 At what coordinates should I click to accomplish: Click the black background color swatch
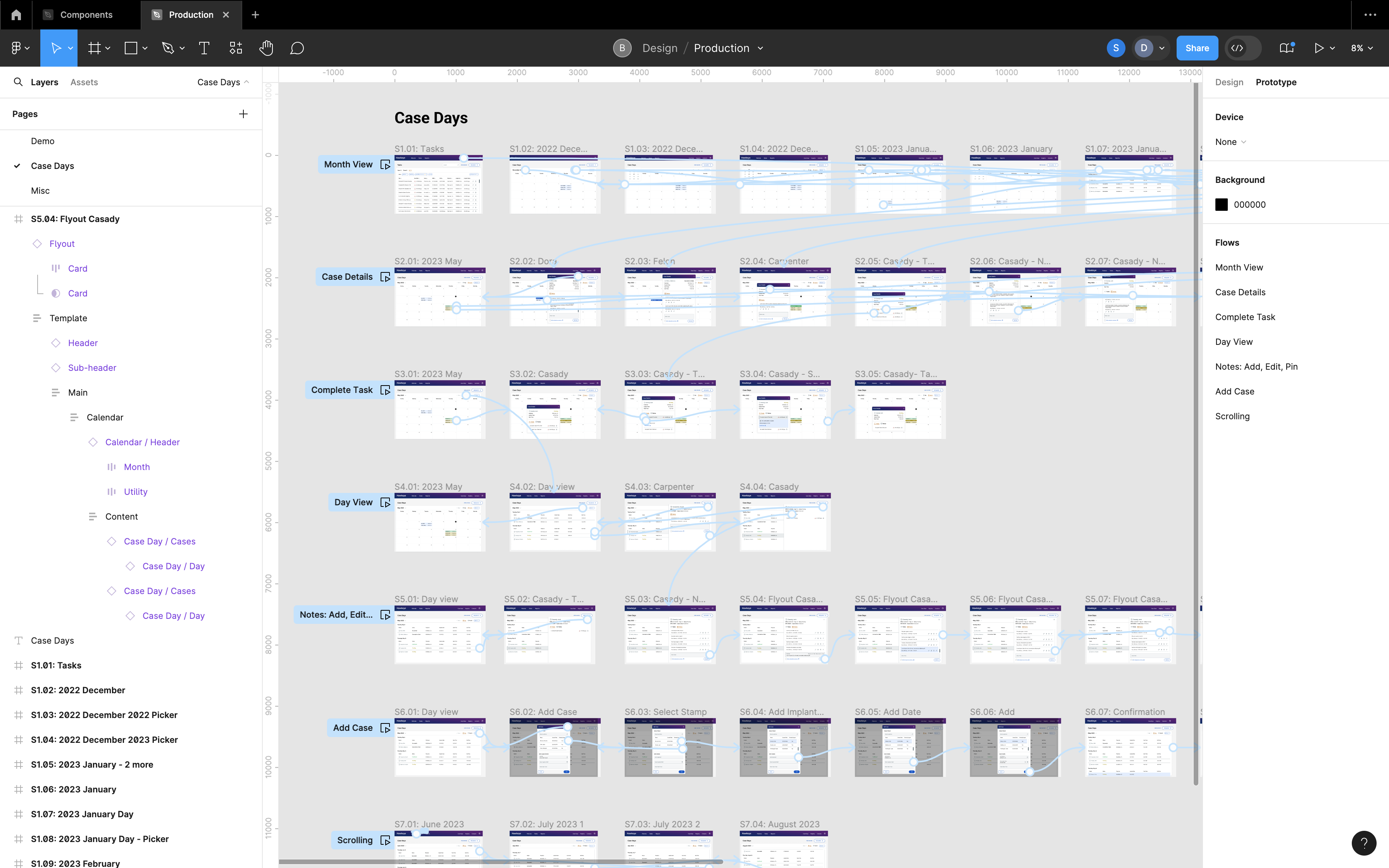1222,204
